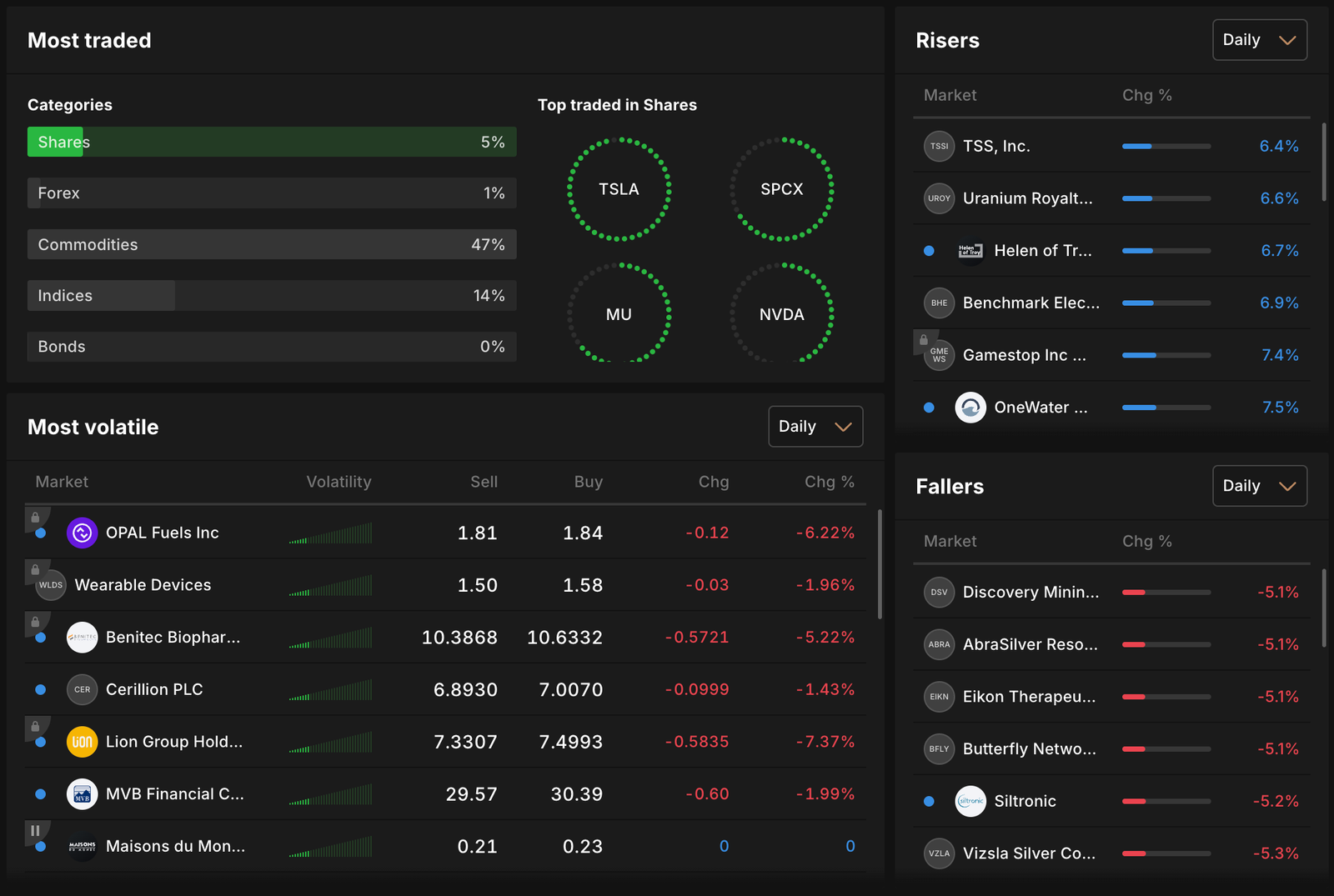Click the Risers list scrollbar
This screenshot has height=896, width=1334.
(x=1324, y=162)
